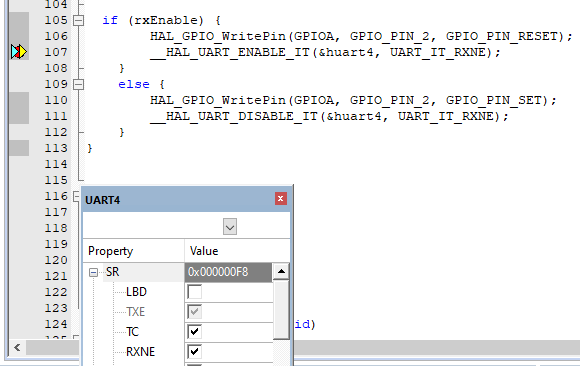580x366 pixels.
Task: Select the TXE property label
Action: (x=135, y=312)
